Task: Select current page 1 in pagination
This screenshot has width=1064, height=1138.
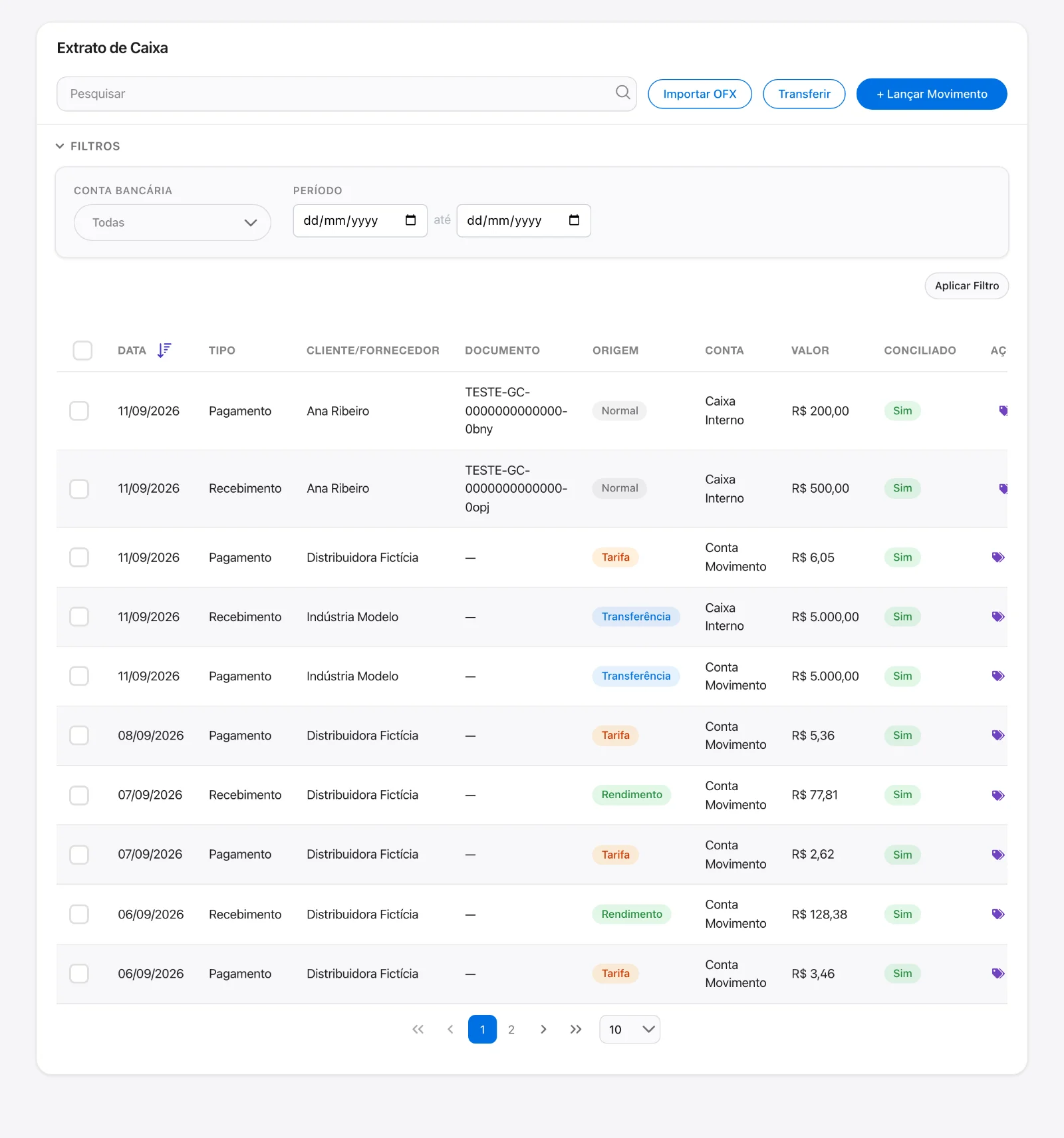Action: coord(482,1029)
